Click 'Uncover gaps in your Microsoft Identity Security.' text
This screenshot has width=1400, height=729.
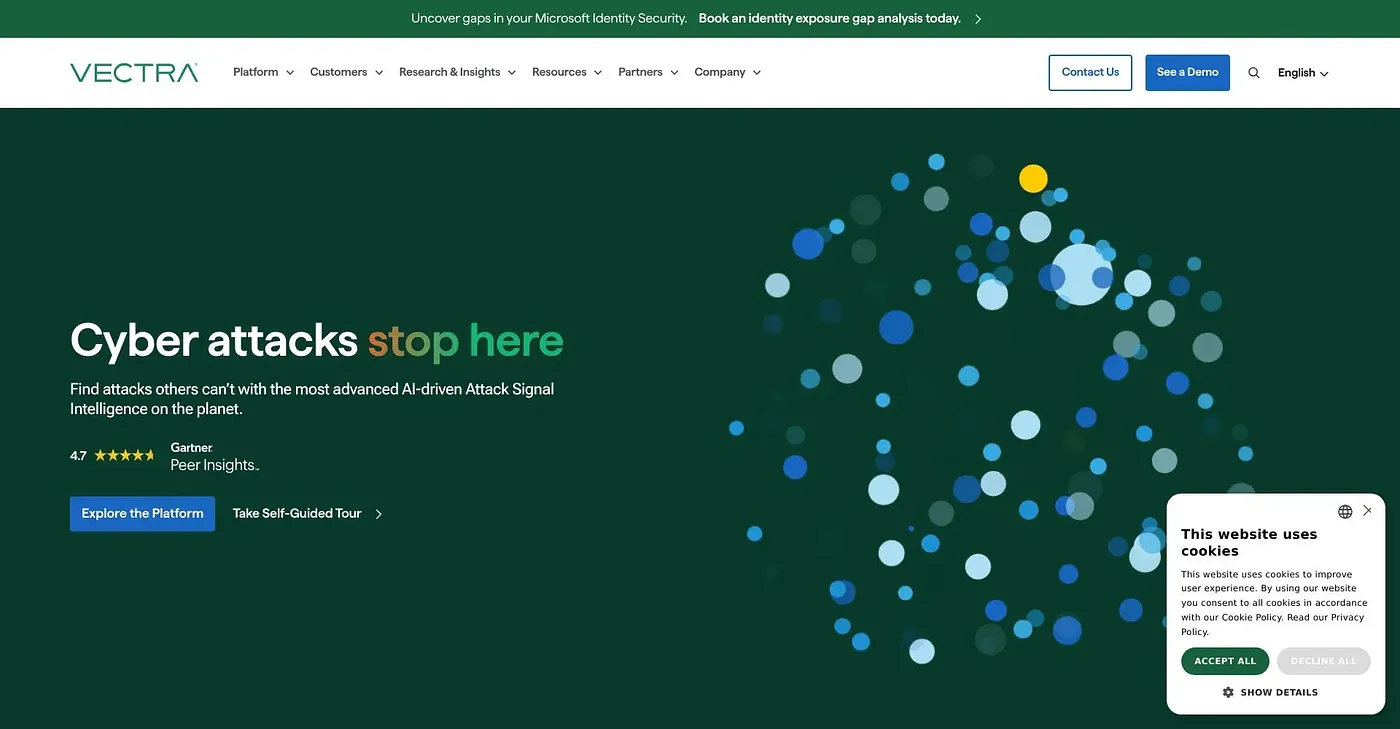coord(549,19)
